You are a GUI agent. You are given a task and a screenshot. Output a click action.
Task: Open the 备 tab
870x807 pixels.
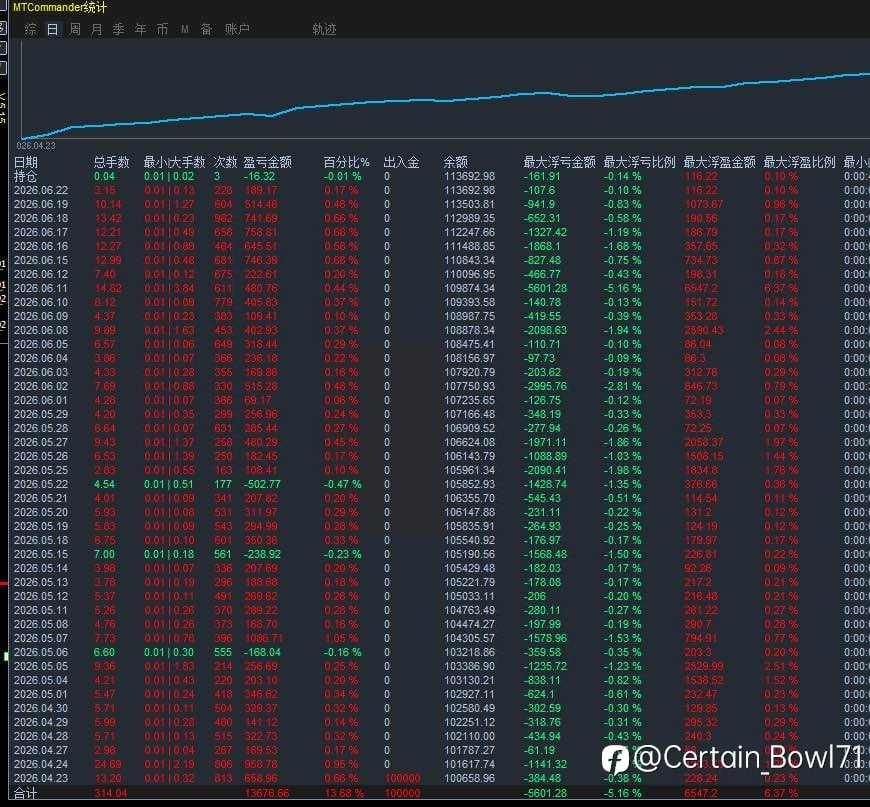click(206, 29)
